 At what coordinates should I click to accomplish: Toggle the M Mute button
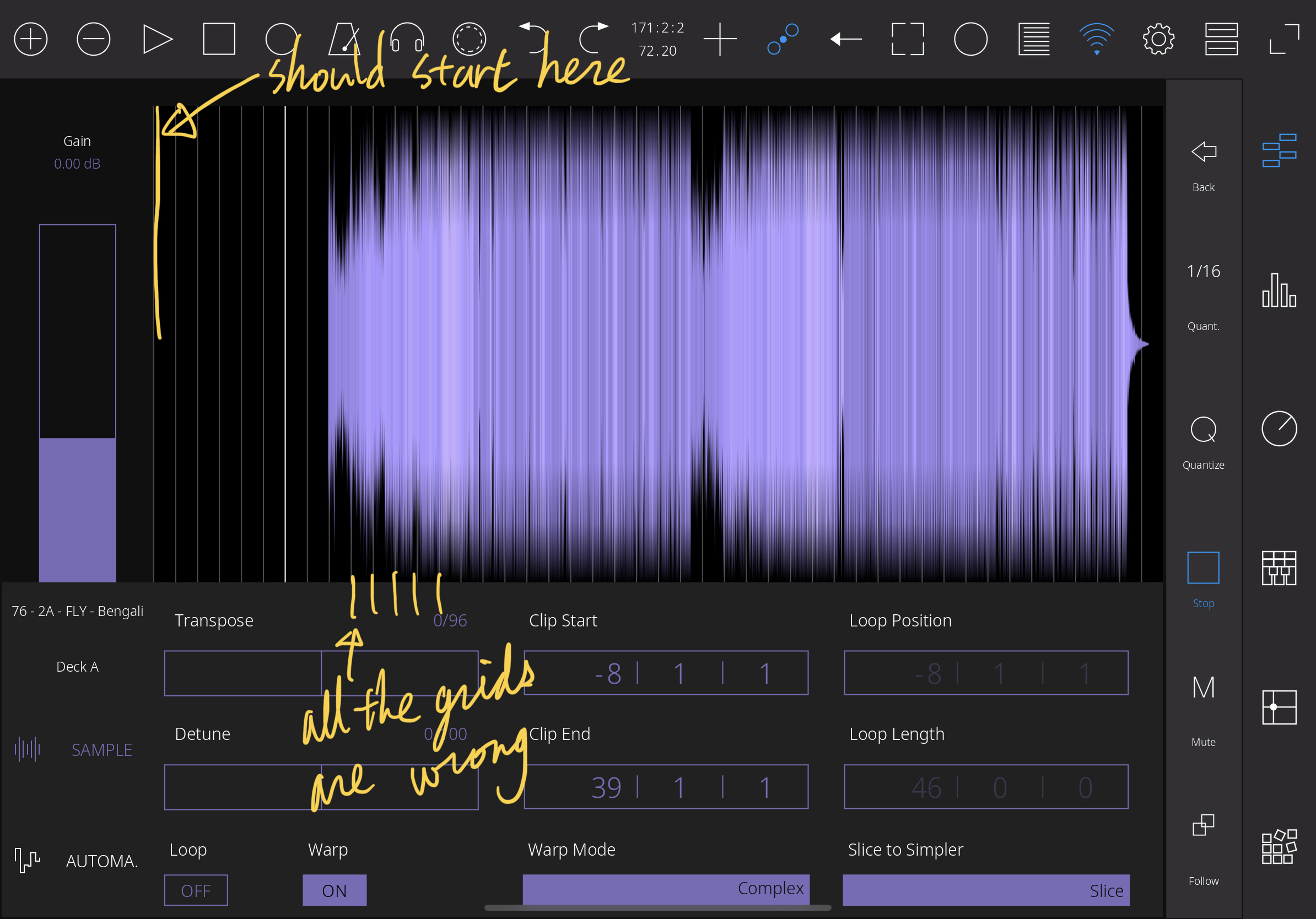(1203, 688)
